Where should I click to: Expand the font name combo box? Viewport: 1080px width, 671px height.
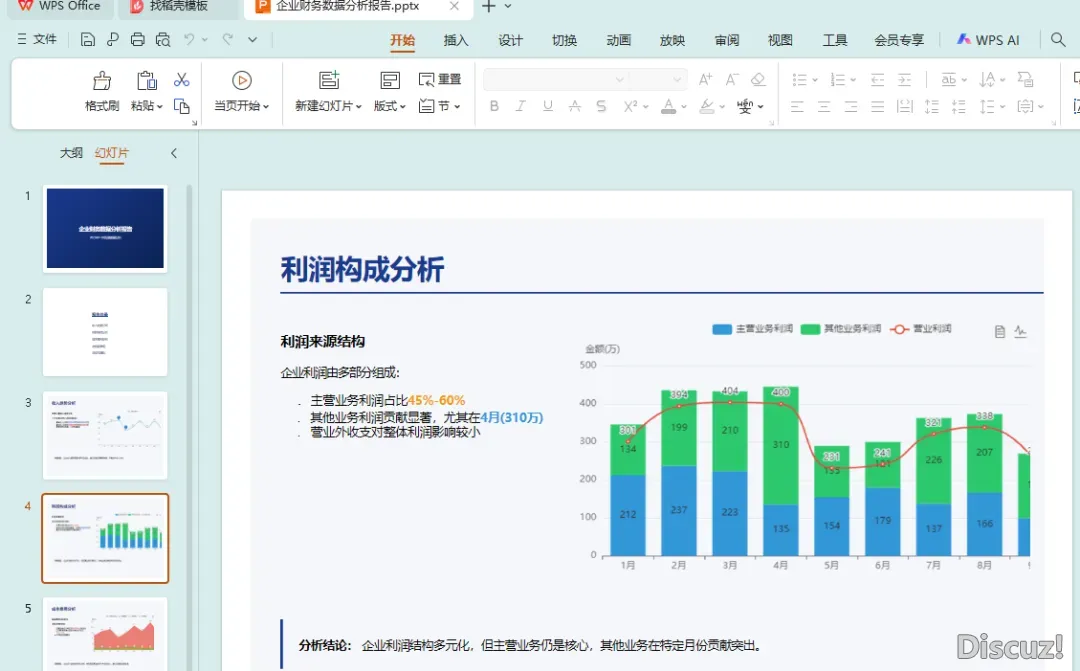[x=619, y=80]
